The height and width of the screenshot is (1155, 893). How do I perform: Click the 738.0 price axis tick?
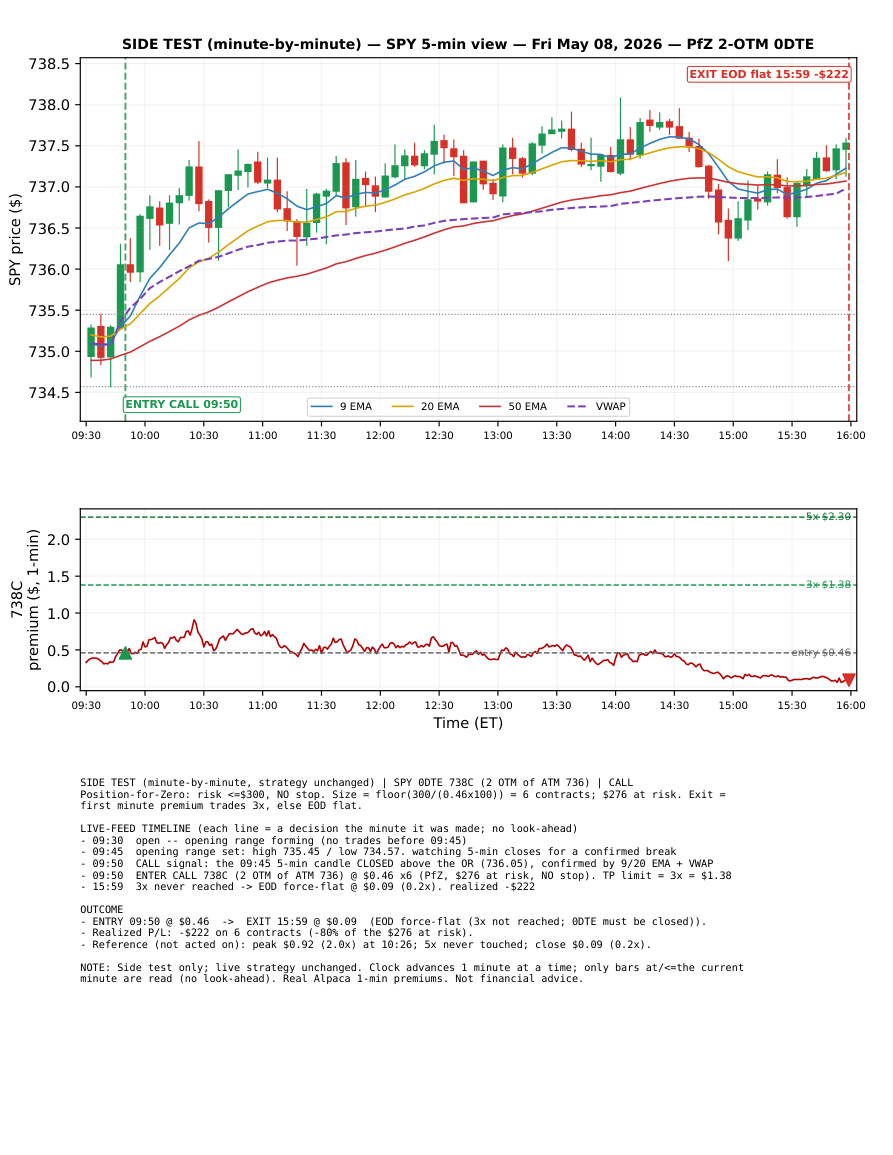pyautogui.click(x=49, y=105)
